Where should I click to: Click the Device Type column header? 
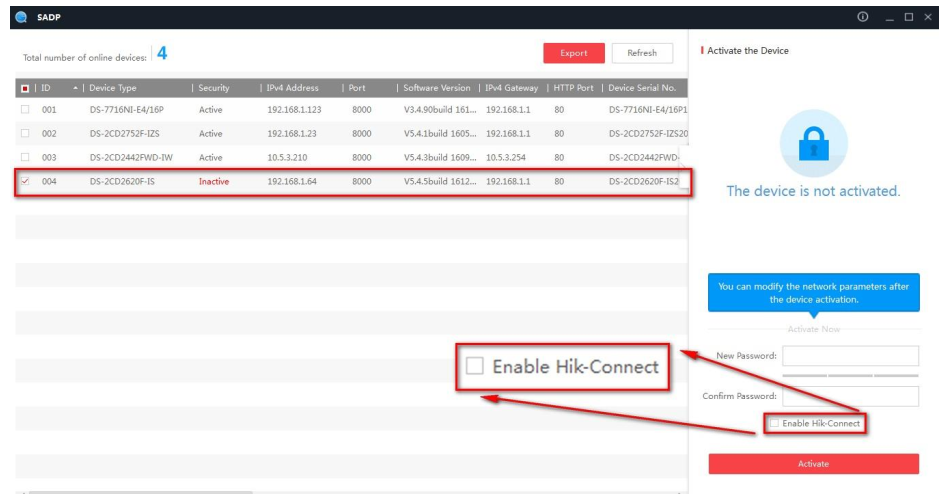pyautogui.click(x=113, y=88)
